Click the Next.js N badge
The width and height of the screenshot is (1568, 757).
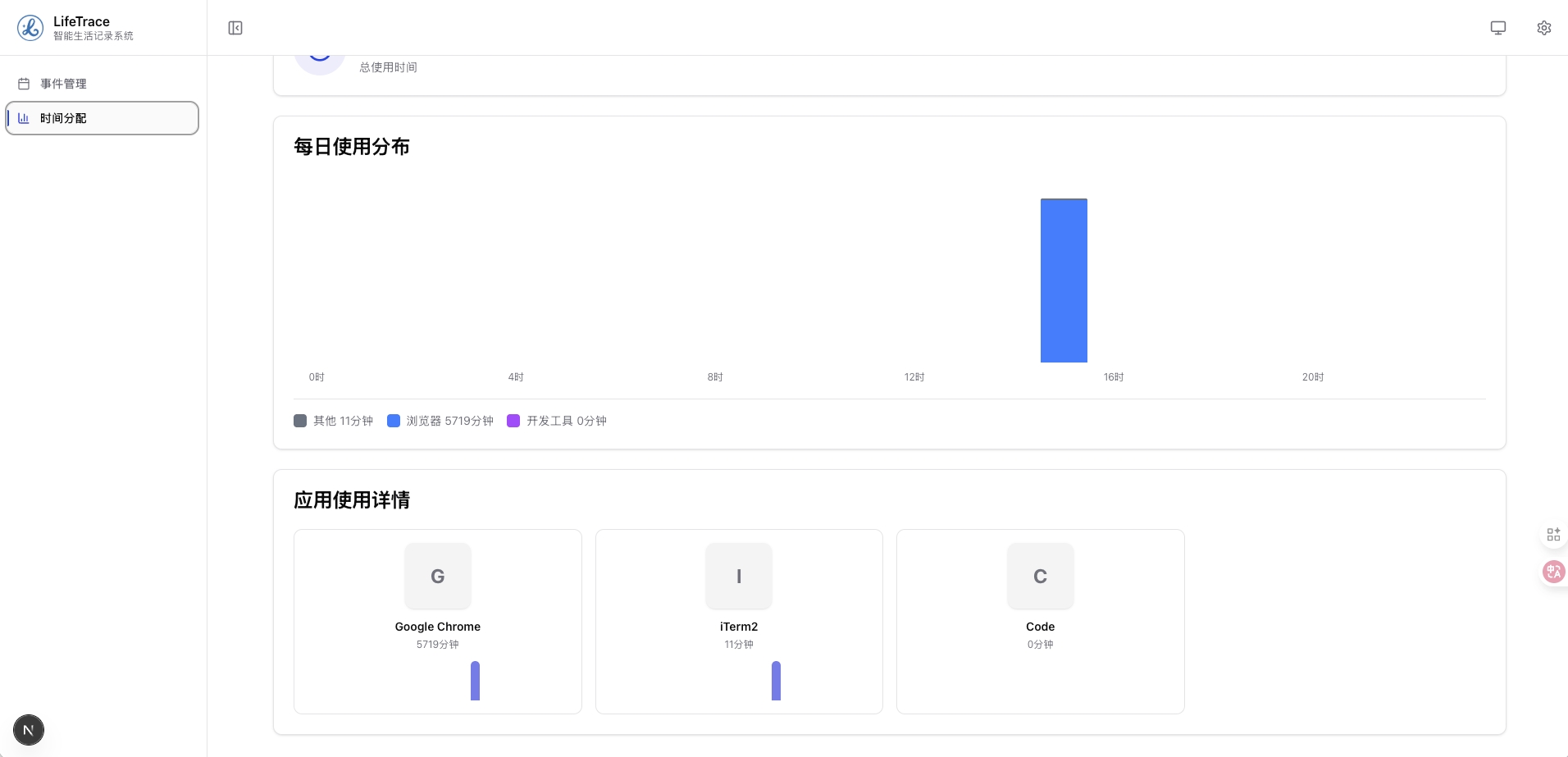point(29,730)
